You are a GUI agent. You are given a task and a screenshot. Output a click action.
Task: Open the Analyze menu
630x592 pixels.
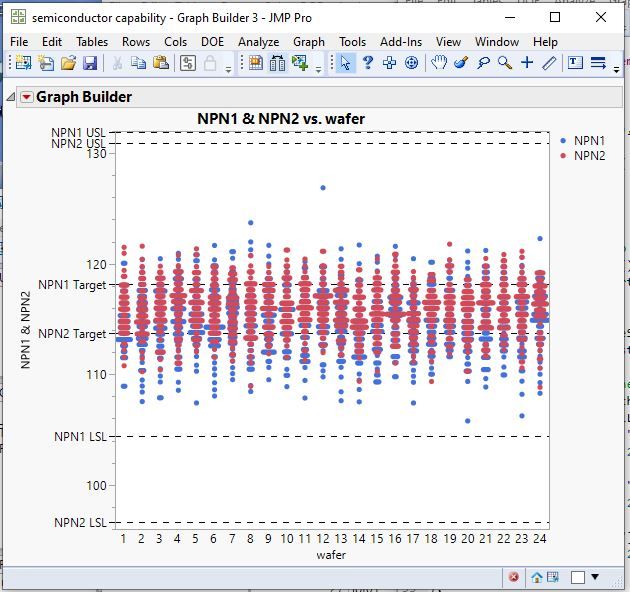click(258, 42)
